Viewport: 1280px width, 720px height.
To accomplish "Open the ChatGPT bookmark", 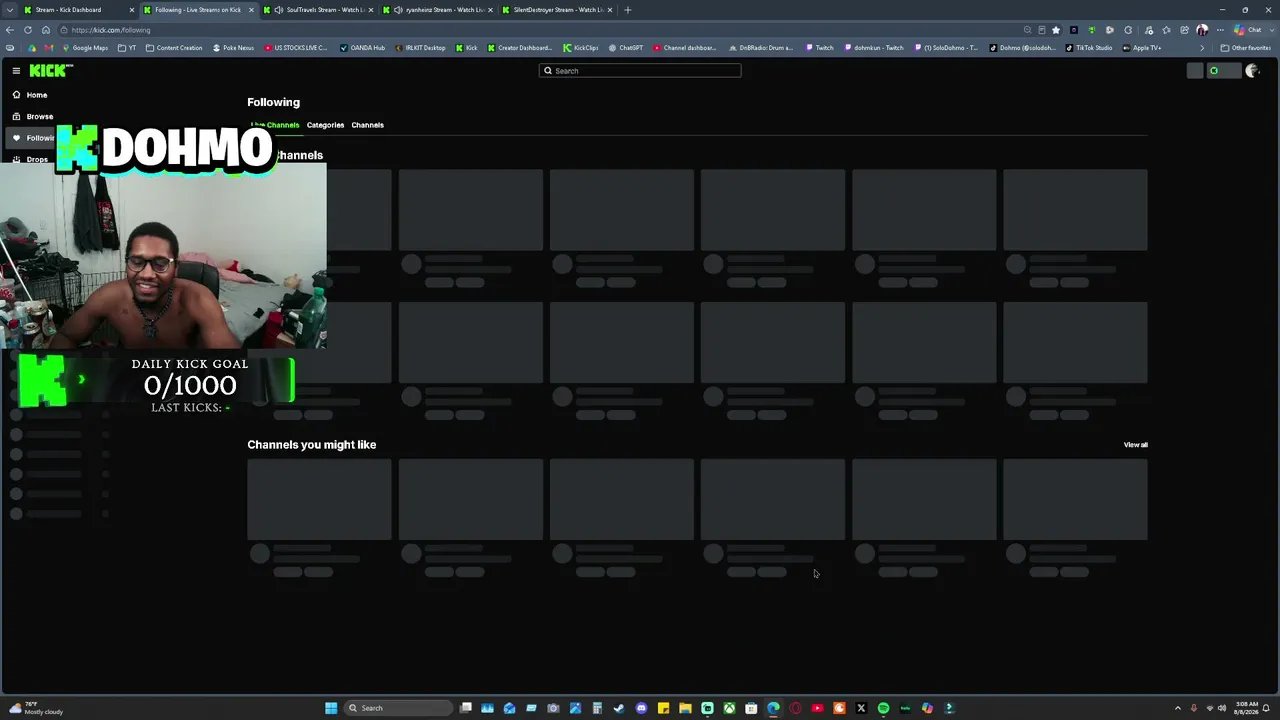I will [x=625, y=48].
